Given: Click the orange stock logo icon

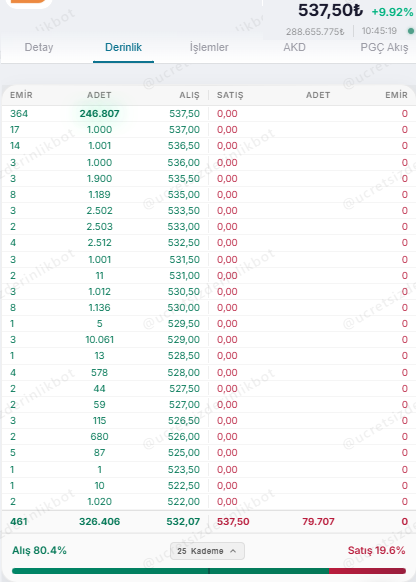Looking at the screenshot, I should [29, 2].
